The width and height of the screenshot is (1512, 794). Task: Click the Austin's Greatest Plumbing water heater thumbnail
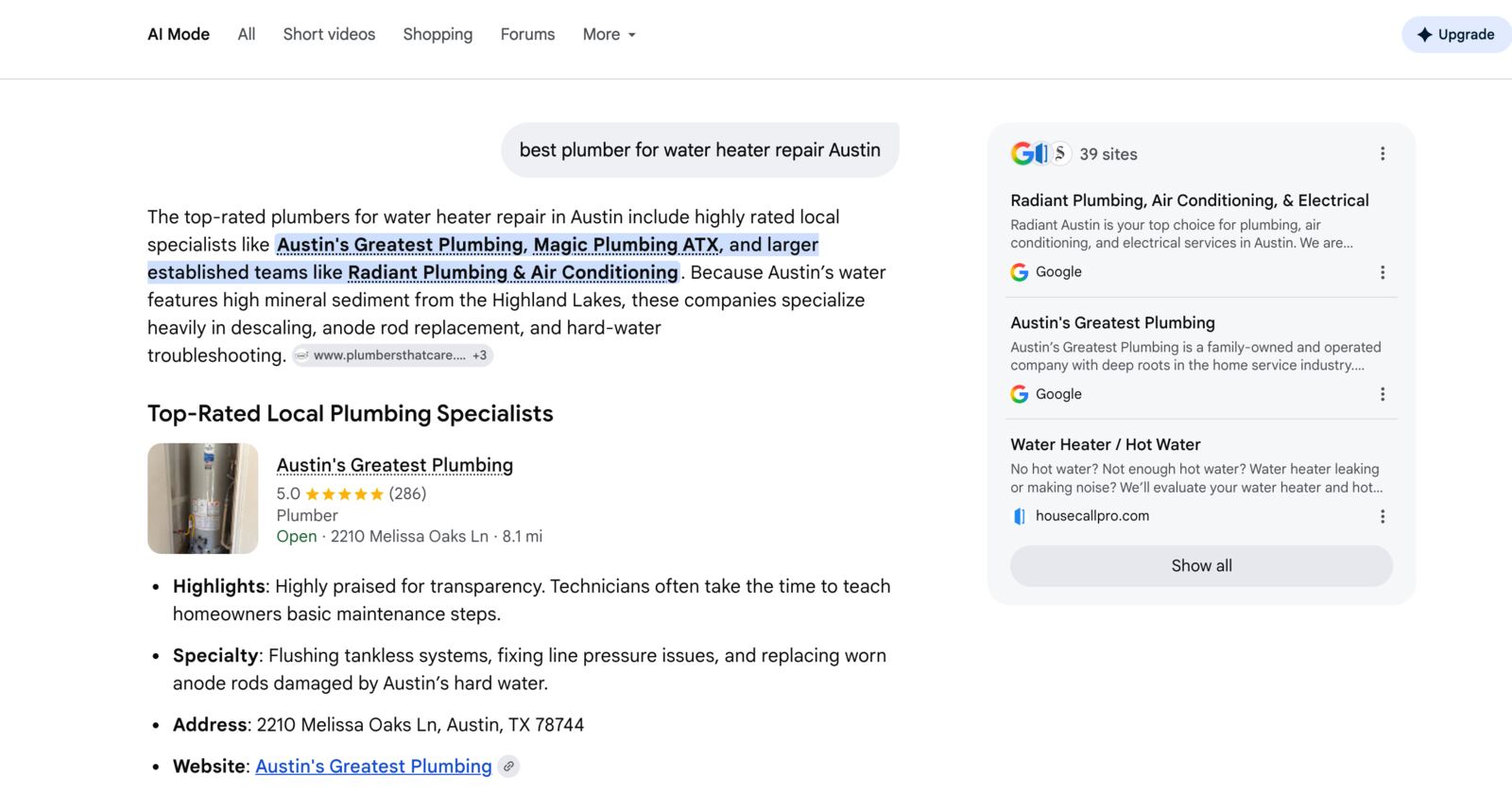click(x=203, y=498)
